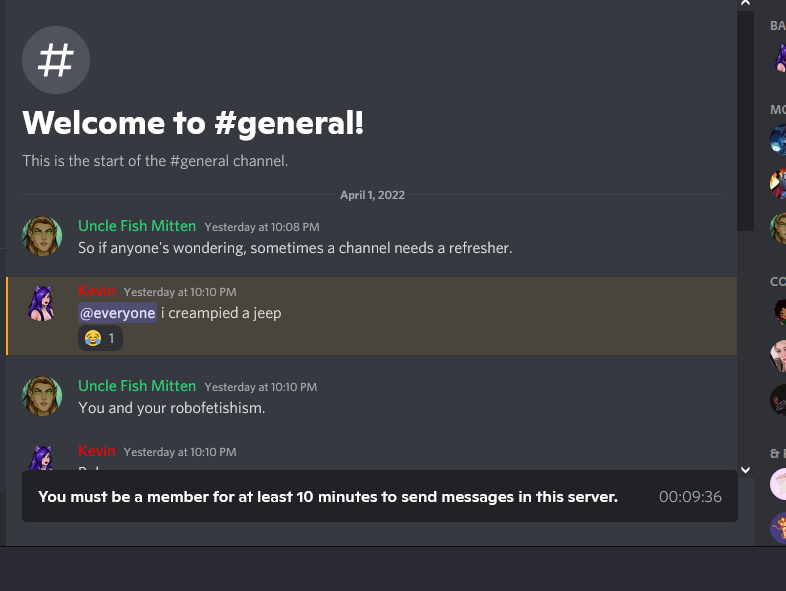Click the member avatar under the BA heading
Viewport: 786px width, 591px height.
click(x=779, y=57)
